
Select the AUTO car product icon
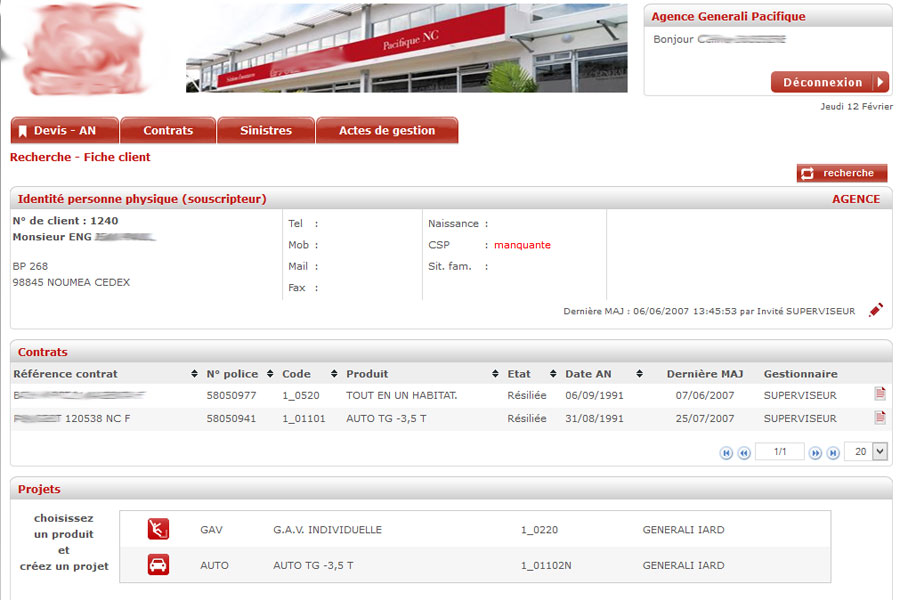(x=158, y=565)
